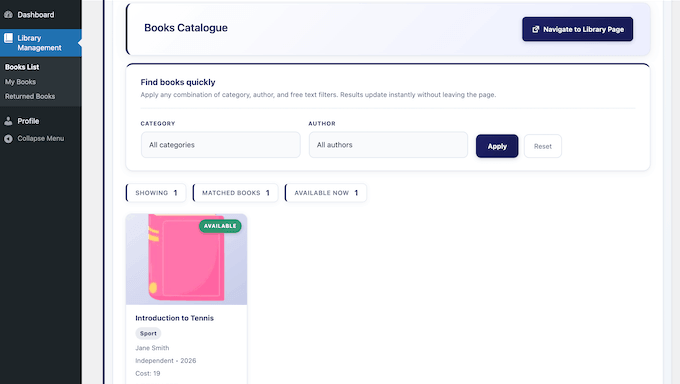
Task: Click the Find books quickly heading
Action: pos(178,82)
